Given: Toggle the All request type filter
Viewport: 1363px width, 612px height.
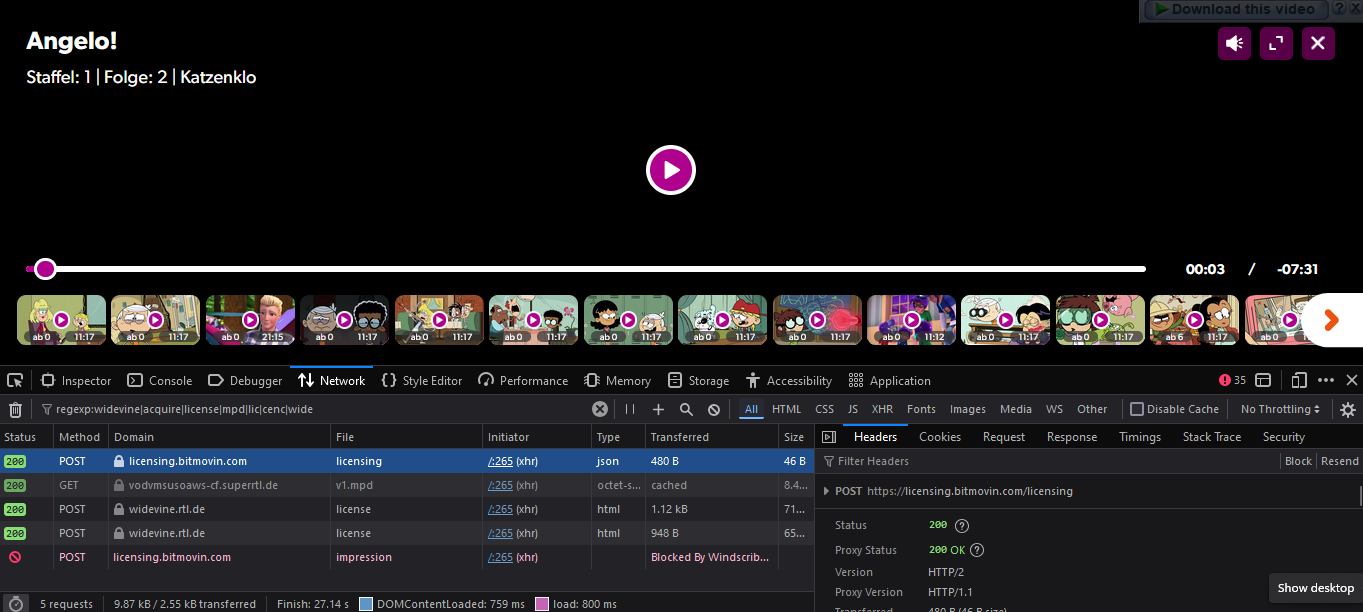Looking at the screenshot, I should point(752,409).
